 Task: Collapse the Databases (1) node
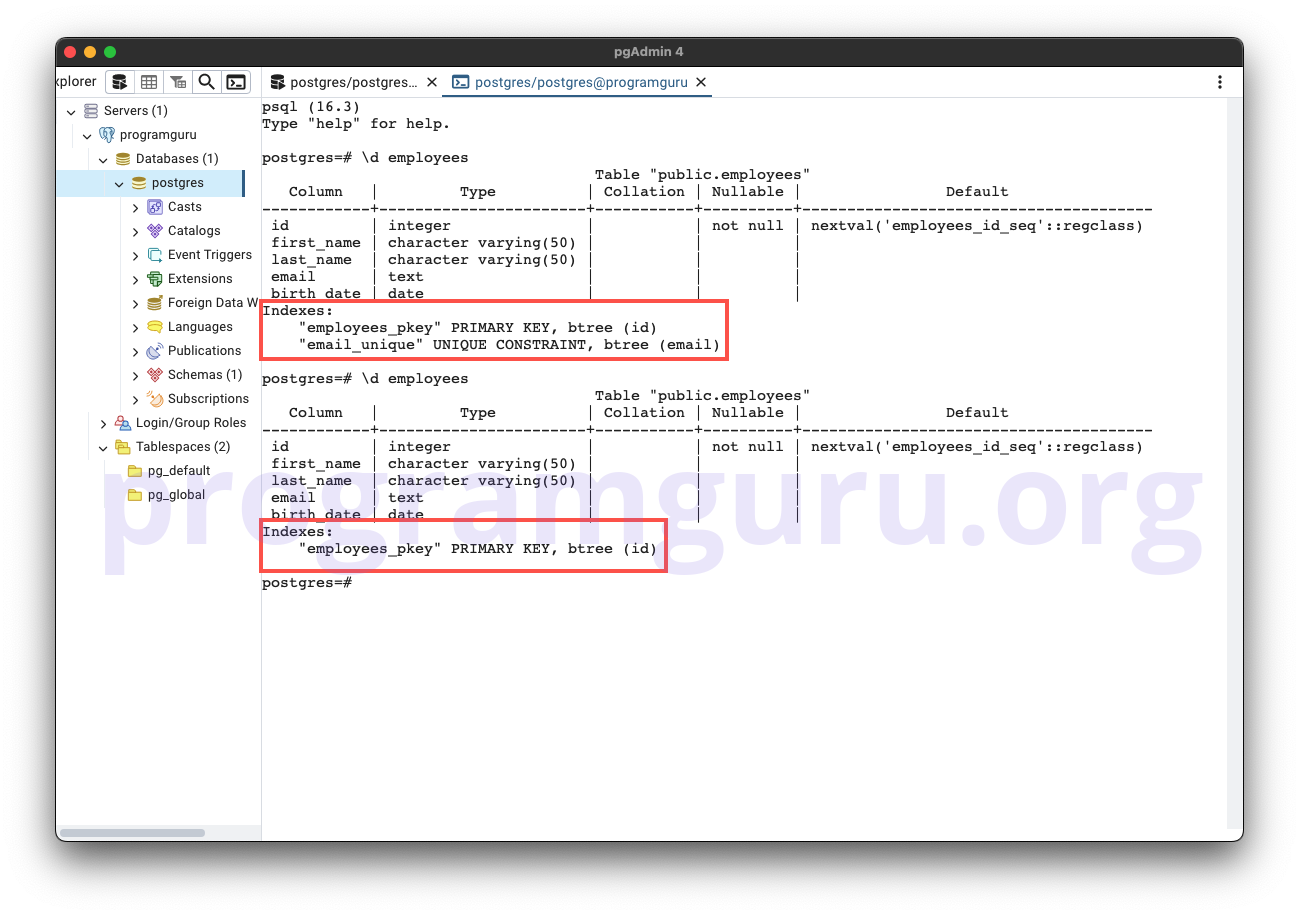click(x=103, y=159)
